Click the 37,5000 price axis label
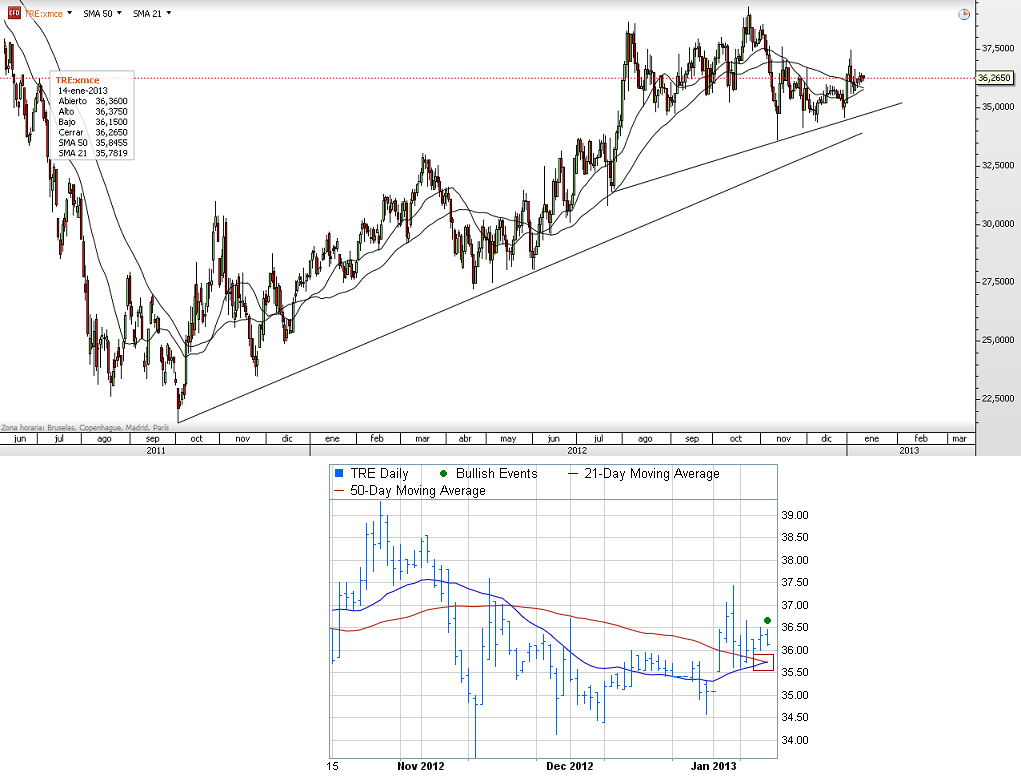 [998, 48]
